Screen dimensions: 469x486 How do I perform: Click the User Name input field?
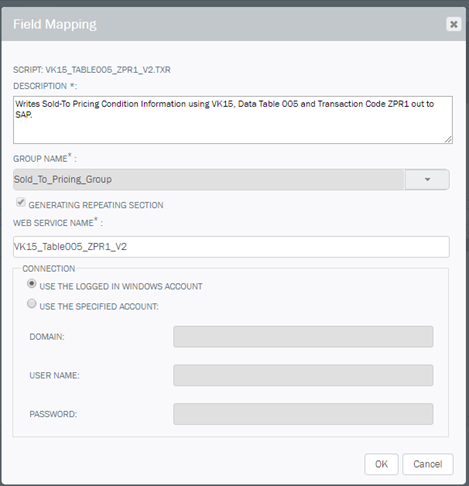point(303,375)
